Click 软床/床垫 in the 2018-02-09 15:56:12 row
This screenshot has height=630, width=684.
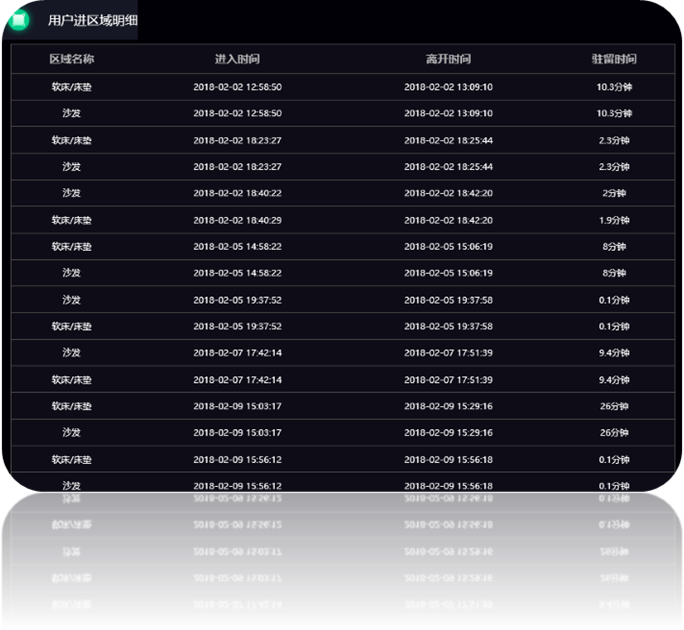click(72, 460)
